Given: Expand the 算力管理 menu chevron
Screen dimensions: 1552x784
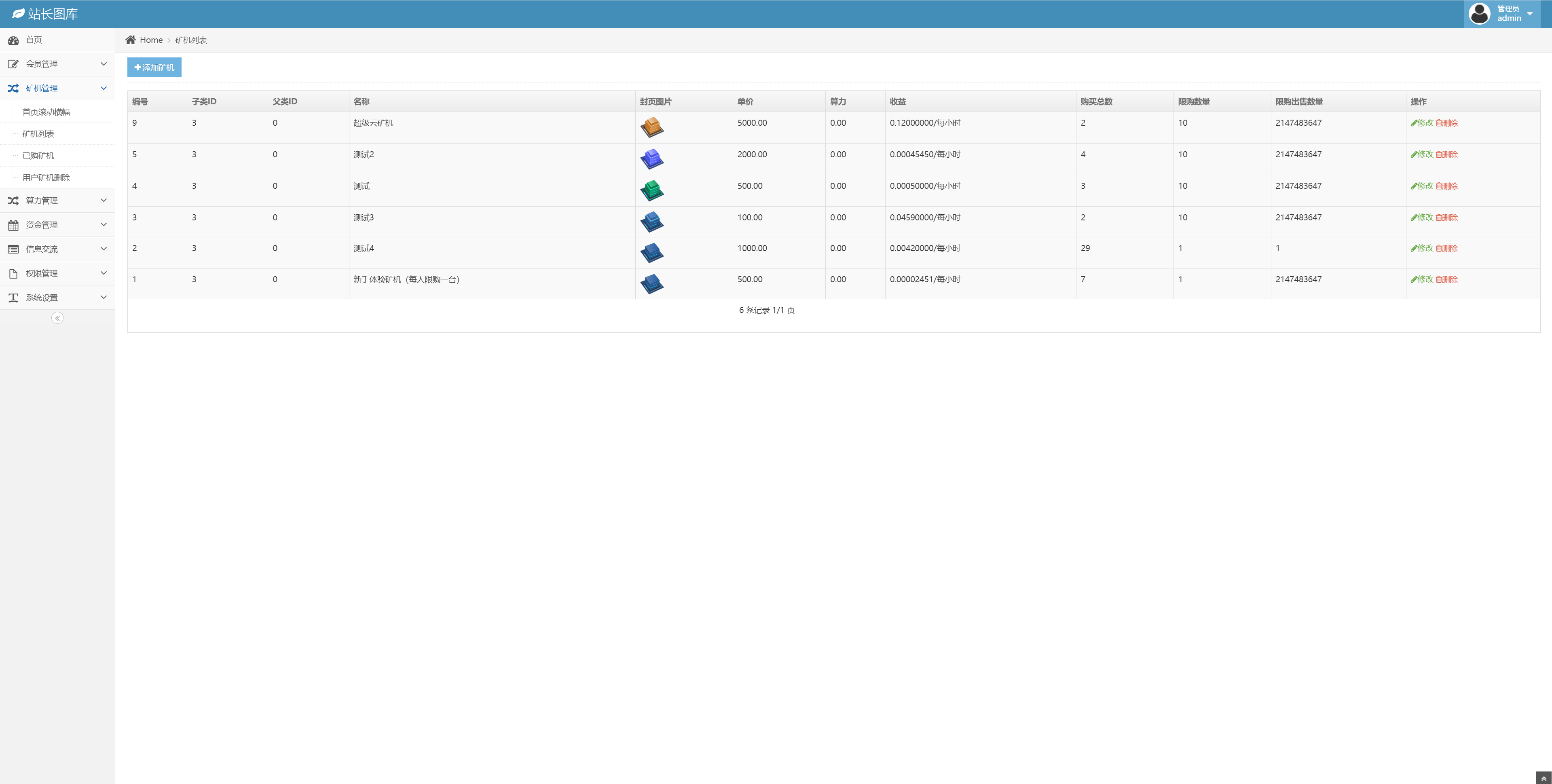Looking at the screenshot, I should coord(104,200).
